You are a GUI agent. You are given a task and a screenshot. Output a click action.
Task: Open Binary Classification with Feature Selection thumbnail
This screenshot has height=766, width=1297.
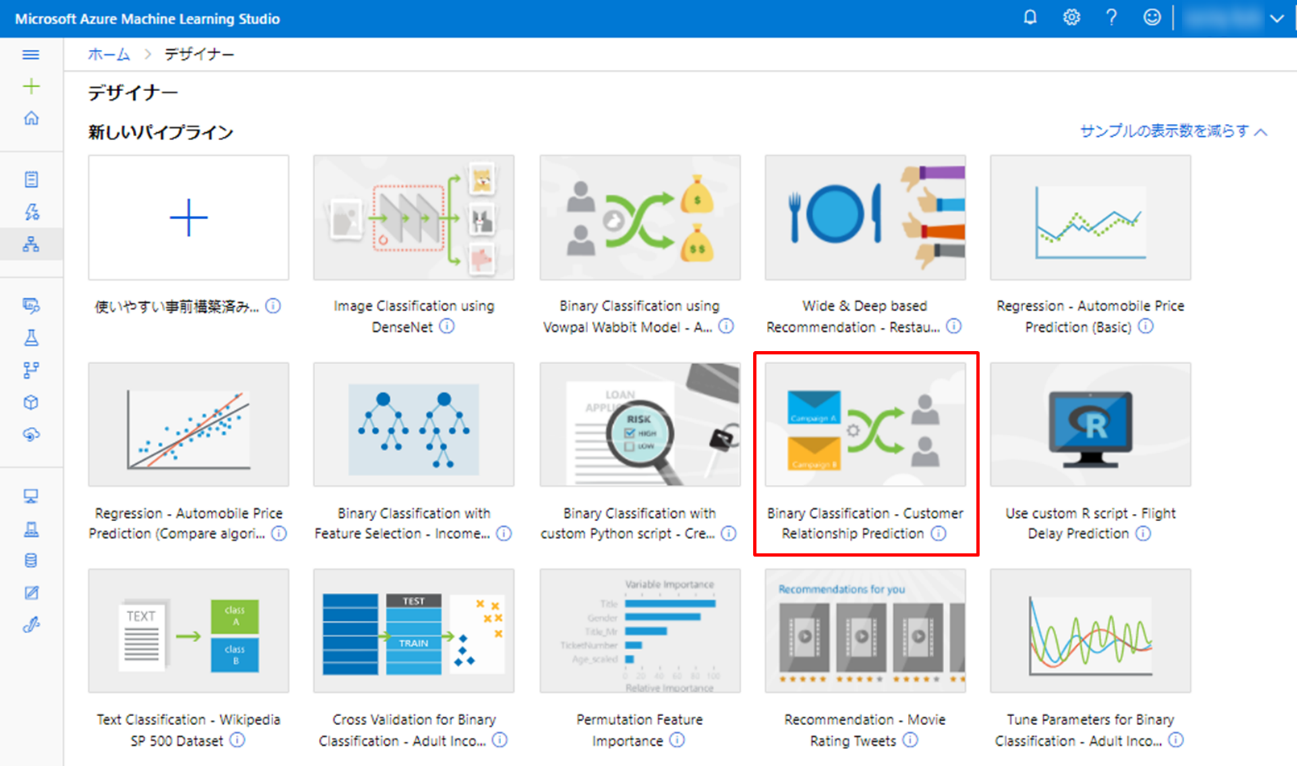tap(414, 424)
